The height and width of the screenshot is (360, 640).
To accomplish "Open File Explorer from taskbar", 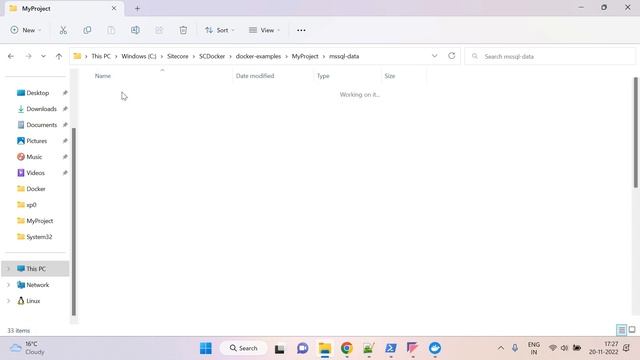I will 325,348.
